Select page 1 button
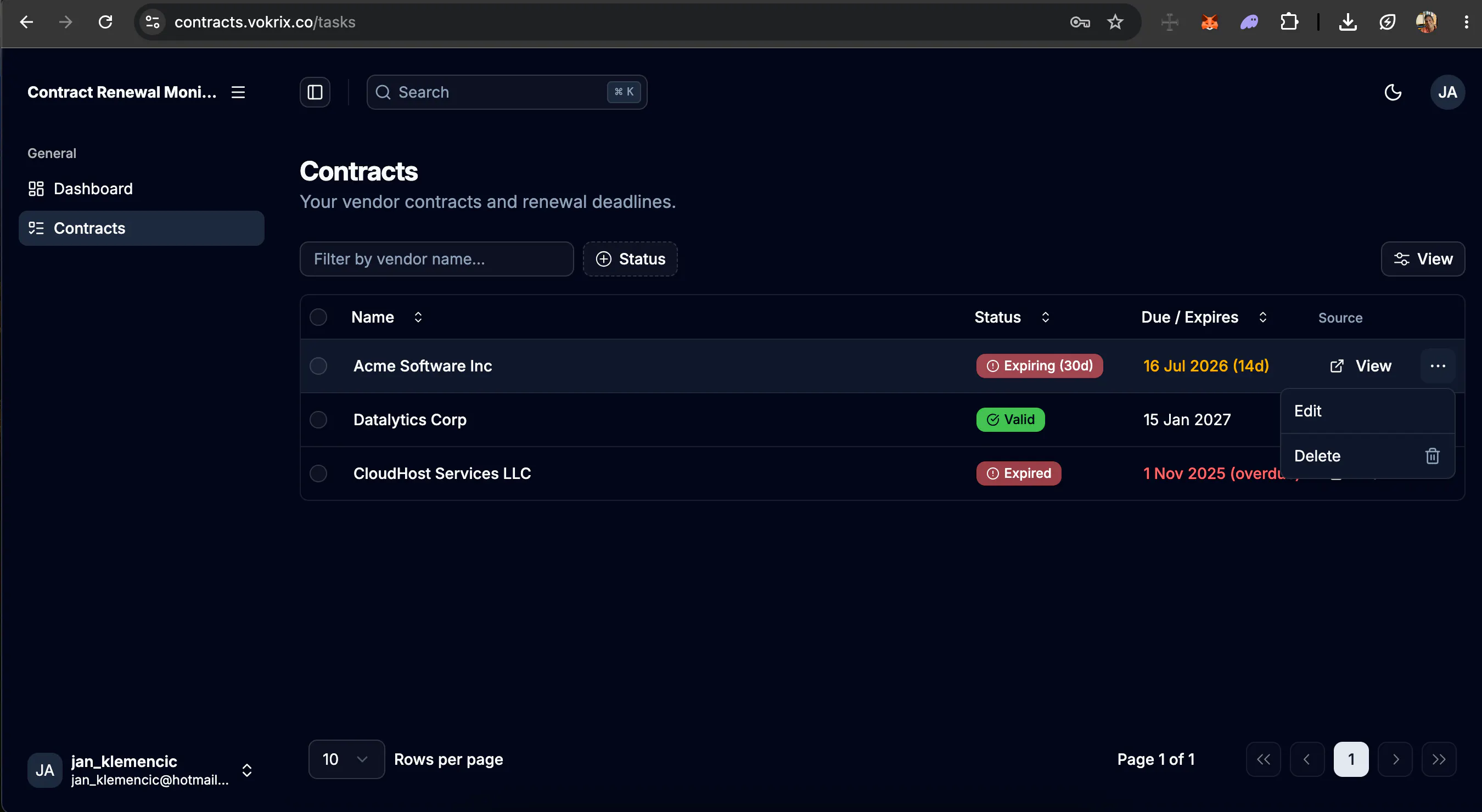 (1351, 759)
